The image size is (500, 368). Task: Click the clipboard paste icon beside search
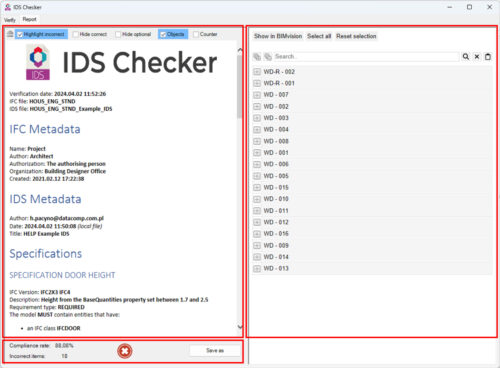tap(488, 57)
